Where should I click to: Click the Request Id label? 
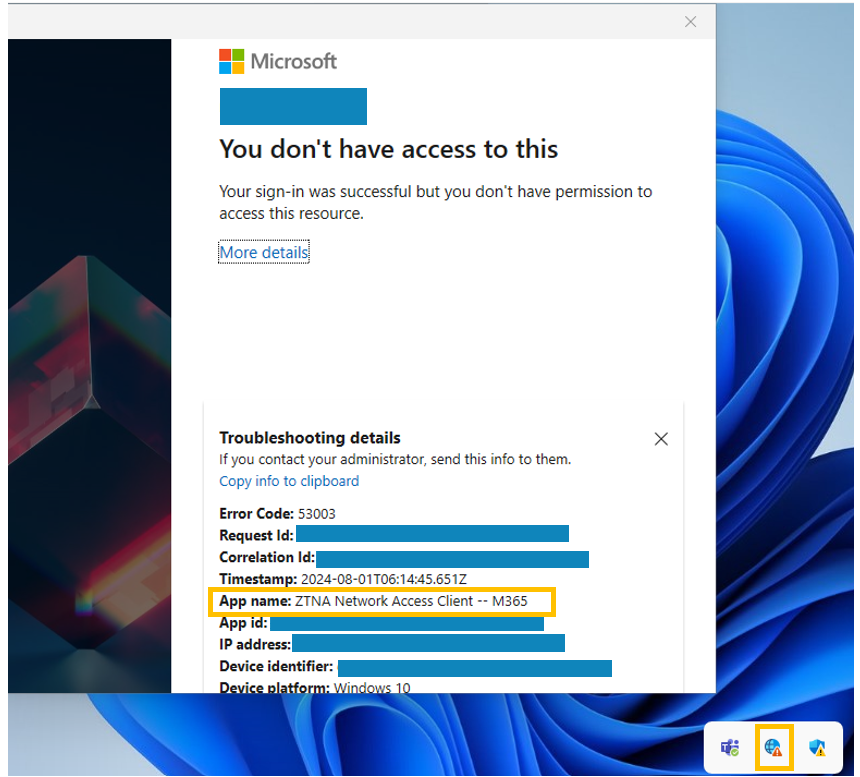click(x=256, y=535)
